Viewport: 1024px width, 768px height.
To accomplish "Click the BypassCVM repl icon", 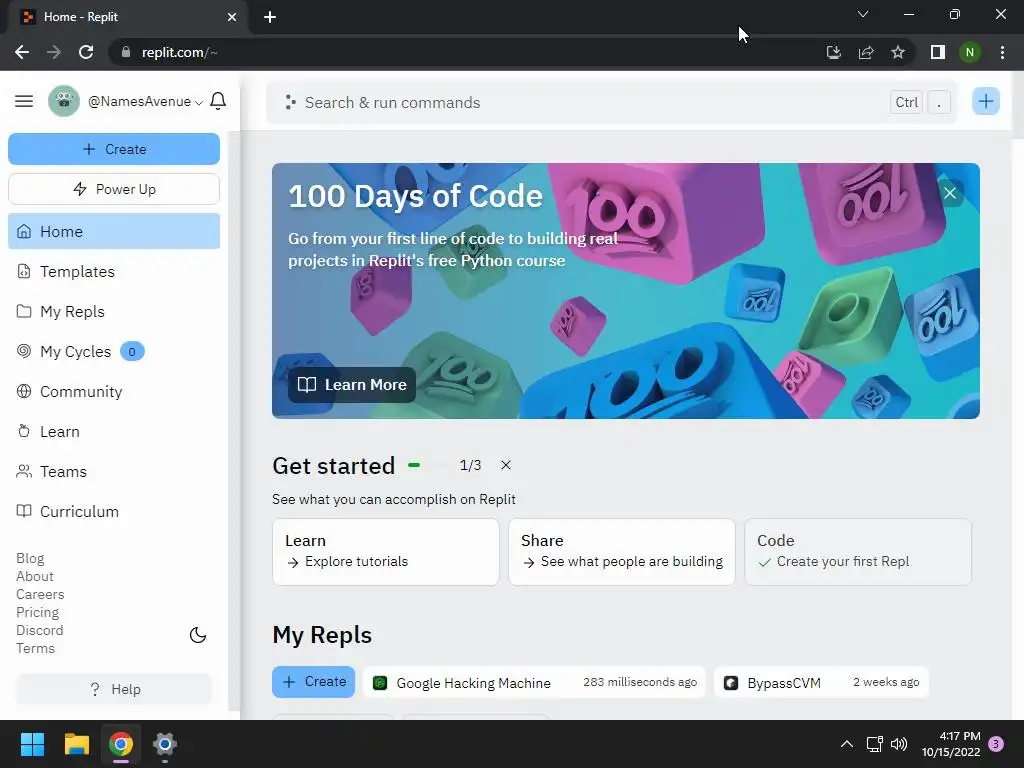I will [731, 683].
